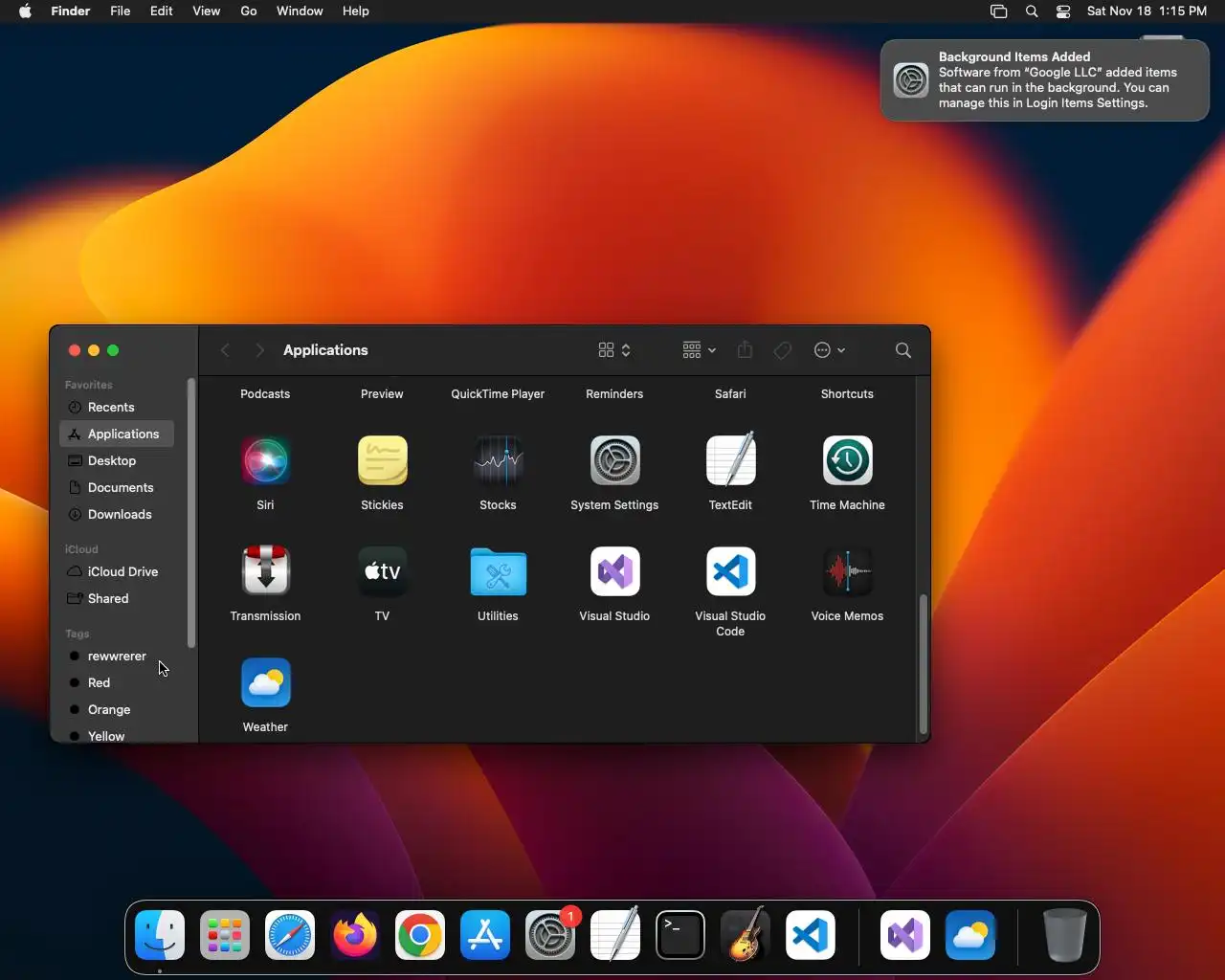This screenshot has height=980, width=1225.
Task: Click the date and time clock
Action: 1147,11
